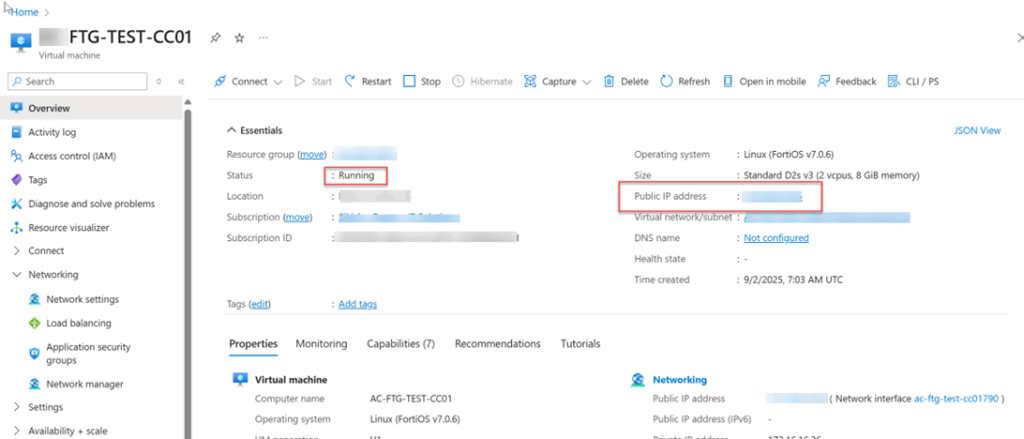Click the Not configured DNS name link
Screen dimensions: 1024x439
776,238
